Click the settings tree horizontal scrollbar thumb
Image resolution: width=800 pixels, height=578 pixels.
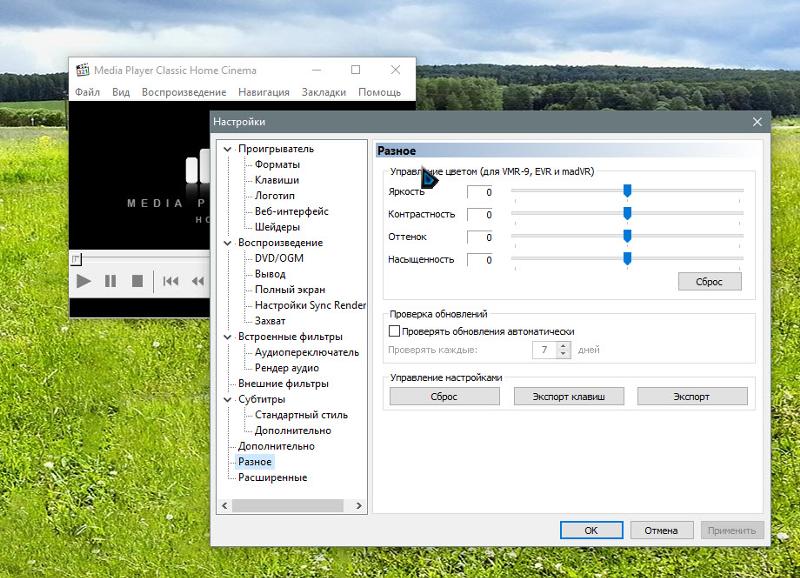pyautogui.click(x=288, y=506)
